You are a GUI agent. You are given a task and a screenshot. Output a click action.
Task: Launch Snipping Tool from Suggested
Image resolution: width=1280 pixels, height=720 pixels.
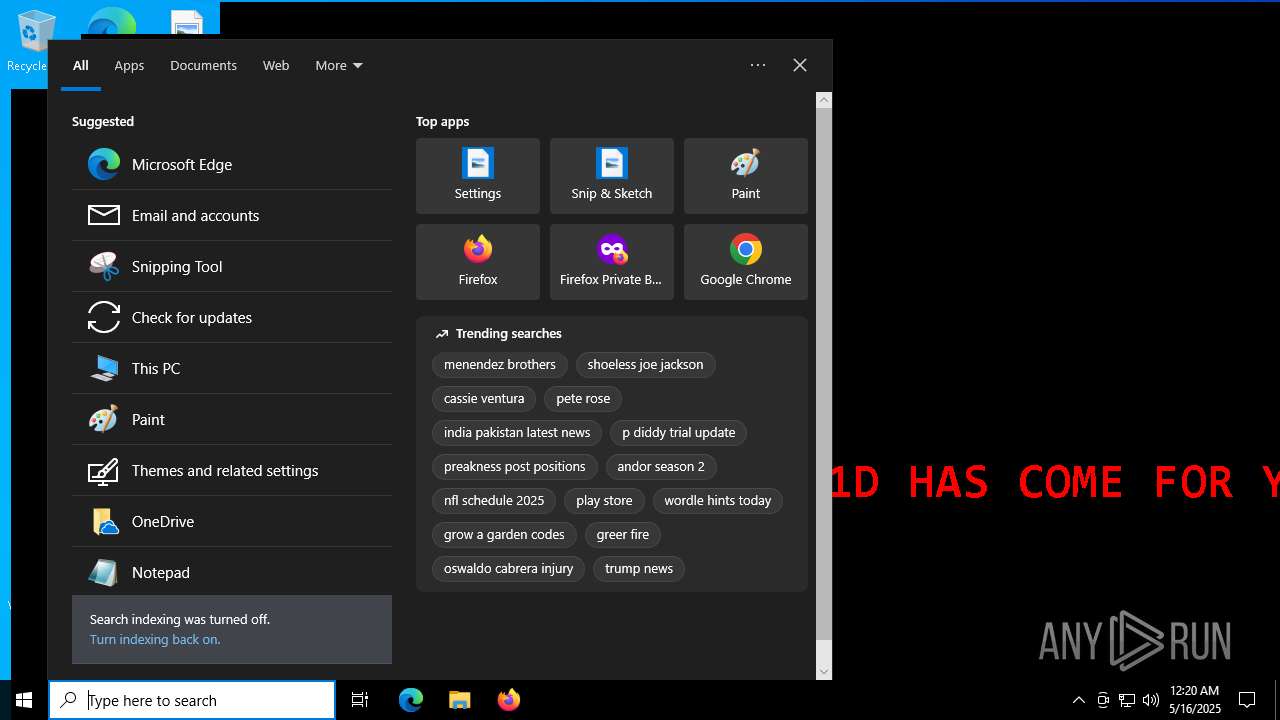tap(232, 266)
